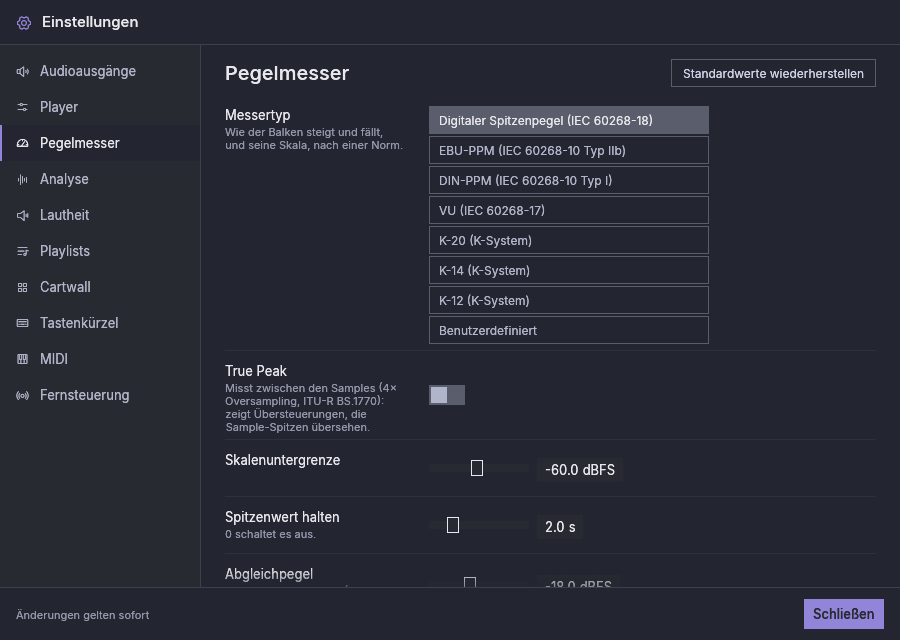The height and width of the screenshot is (640, 900).
Task: Click the 'Messertyp' setting label
Action: [x=258, y=115]
